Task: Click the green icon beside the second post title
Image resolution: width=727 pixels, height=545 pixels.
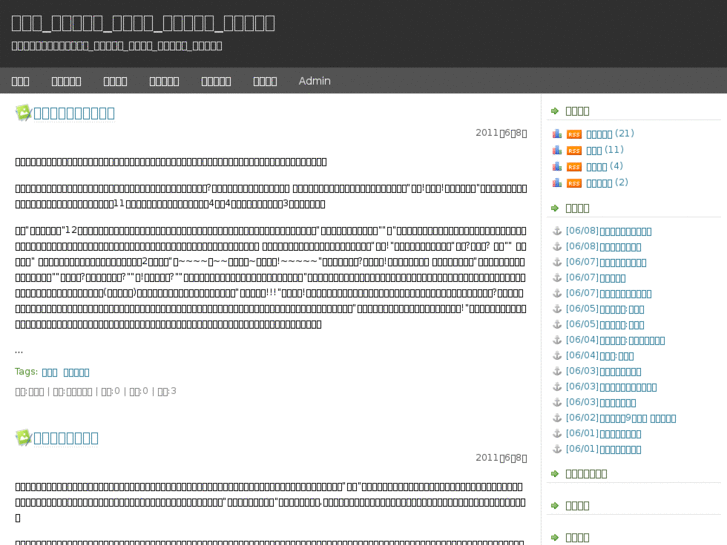Action: tap(23, 437)
